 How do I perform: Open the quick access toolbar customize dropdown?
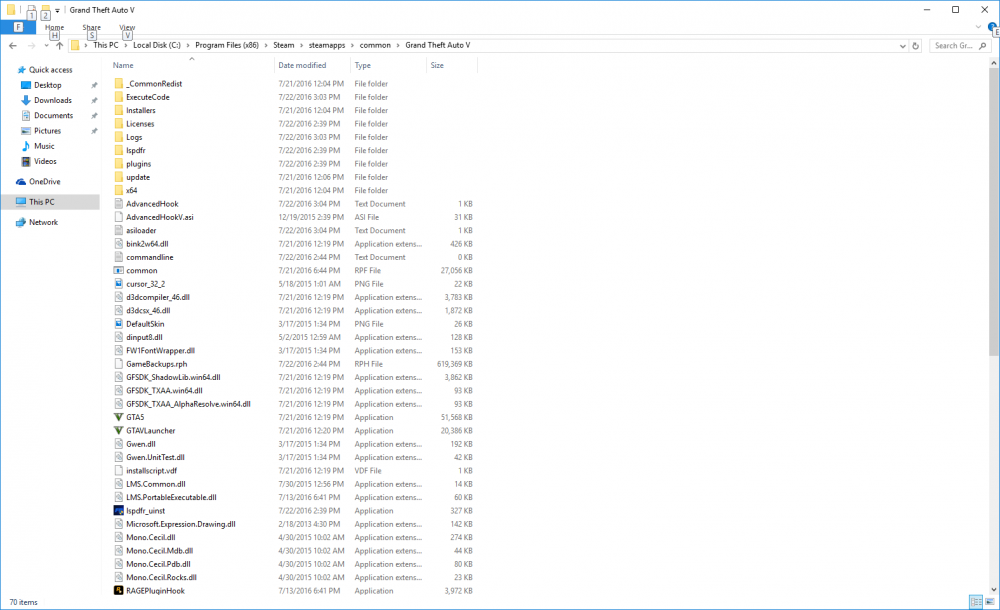pyautogui.click(x=57, y=10)
